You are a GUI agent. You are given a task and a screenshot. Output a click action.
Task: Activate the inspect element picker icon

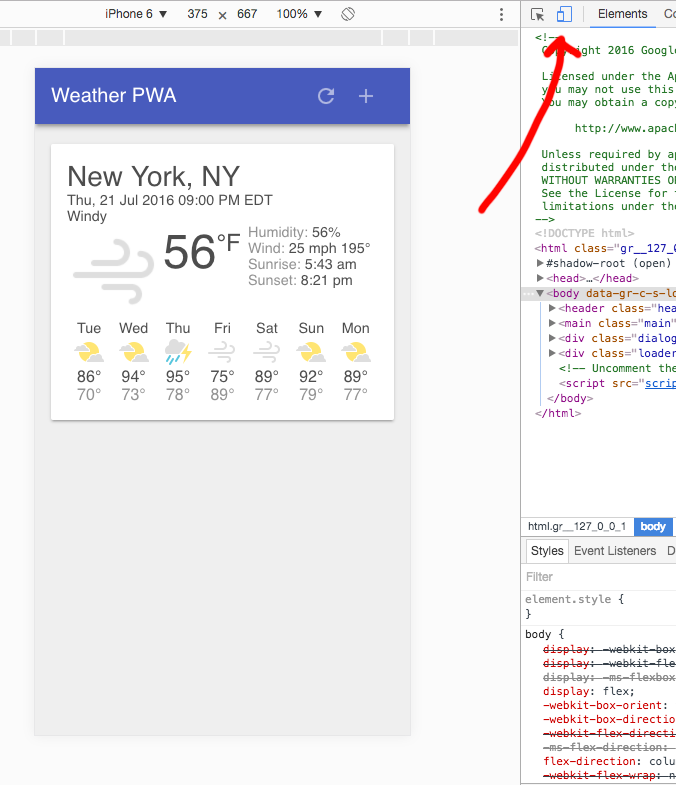[537, 15]
